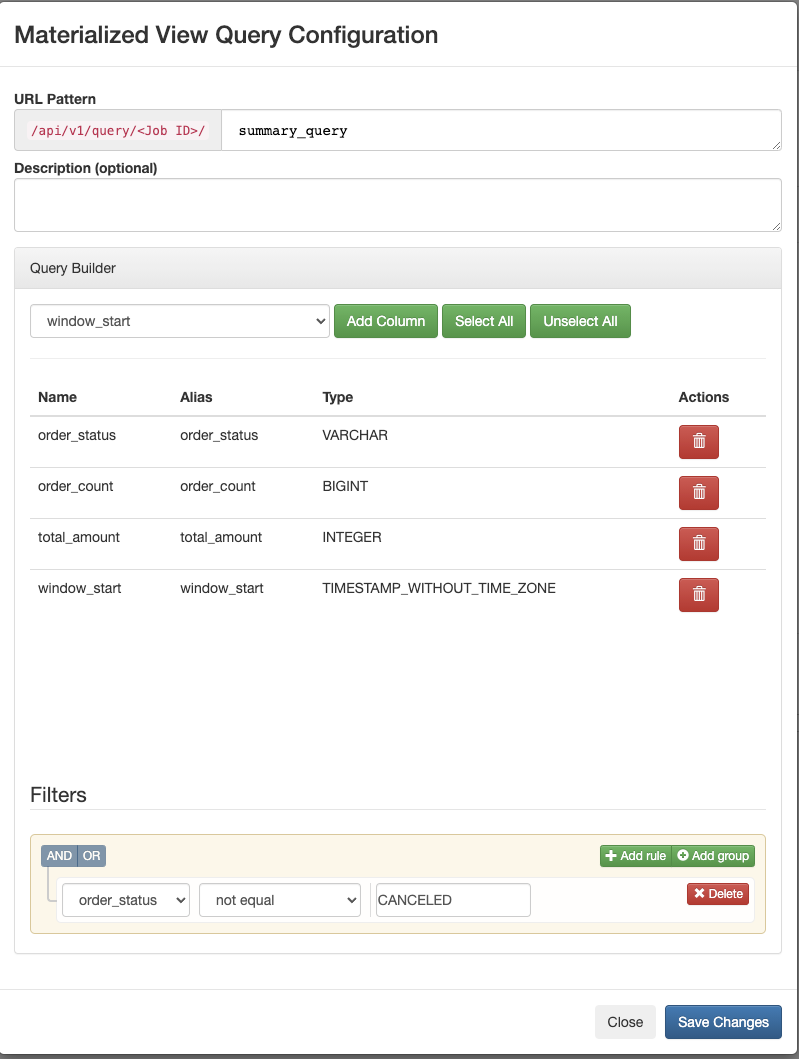Screen dimensions: 799x1059
Task: Click the Unselect All button
Action: (580, 322)
